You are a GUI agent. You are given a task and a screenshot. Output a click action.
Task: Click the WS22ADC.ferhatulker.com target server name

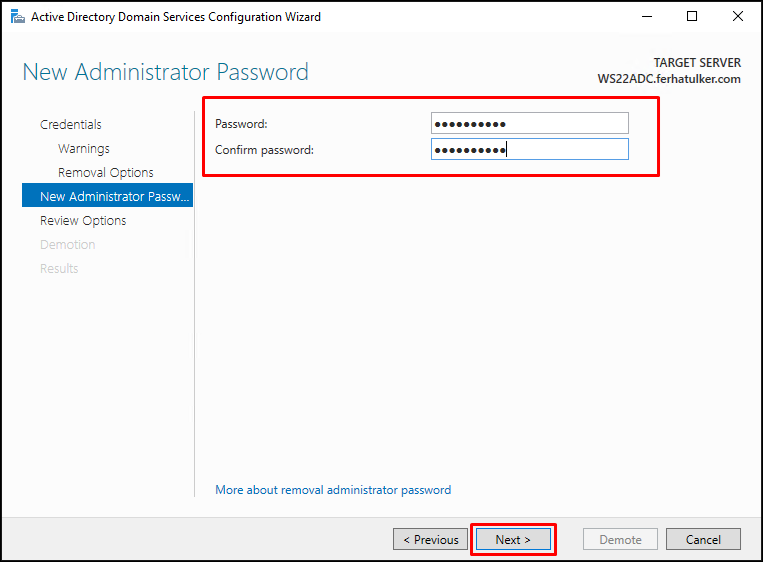669,79
